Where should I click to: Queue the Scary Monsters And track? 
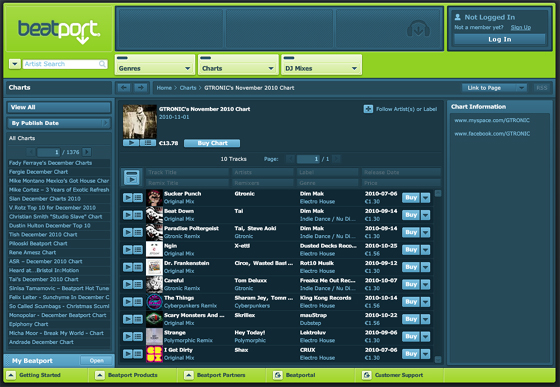click(x=138, y=319)
